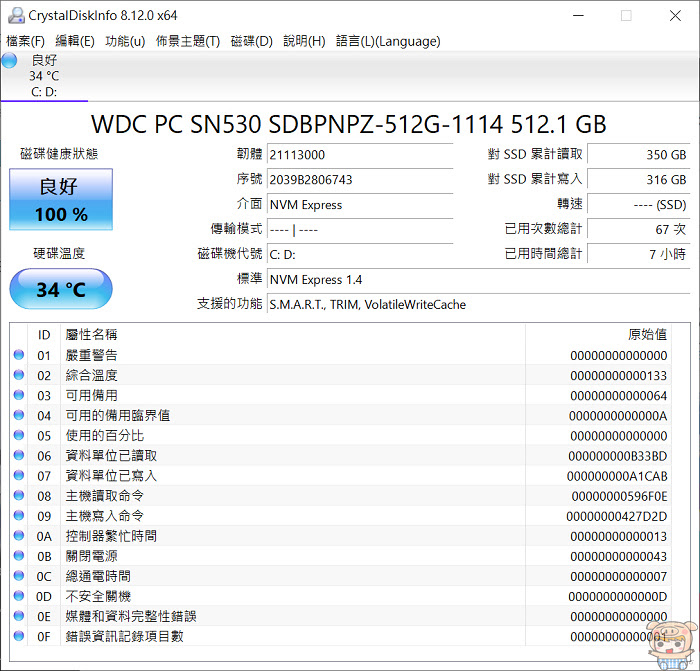
Task: Click the status dot for 0D 不安全關機
Action: pyautogui.click(x=19, y=596)
